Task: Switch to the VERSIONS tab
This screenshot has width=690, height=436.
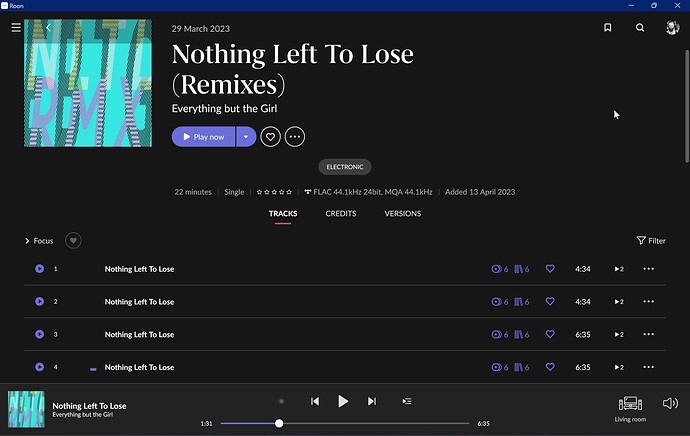Action: pyautogui.click(x=403, y=213)
